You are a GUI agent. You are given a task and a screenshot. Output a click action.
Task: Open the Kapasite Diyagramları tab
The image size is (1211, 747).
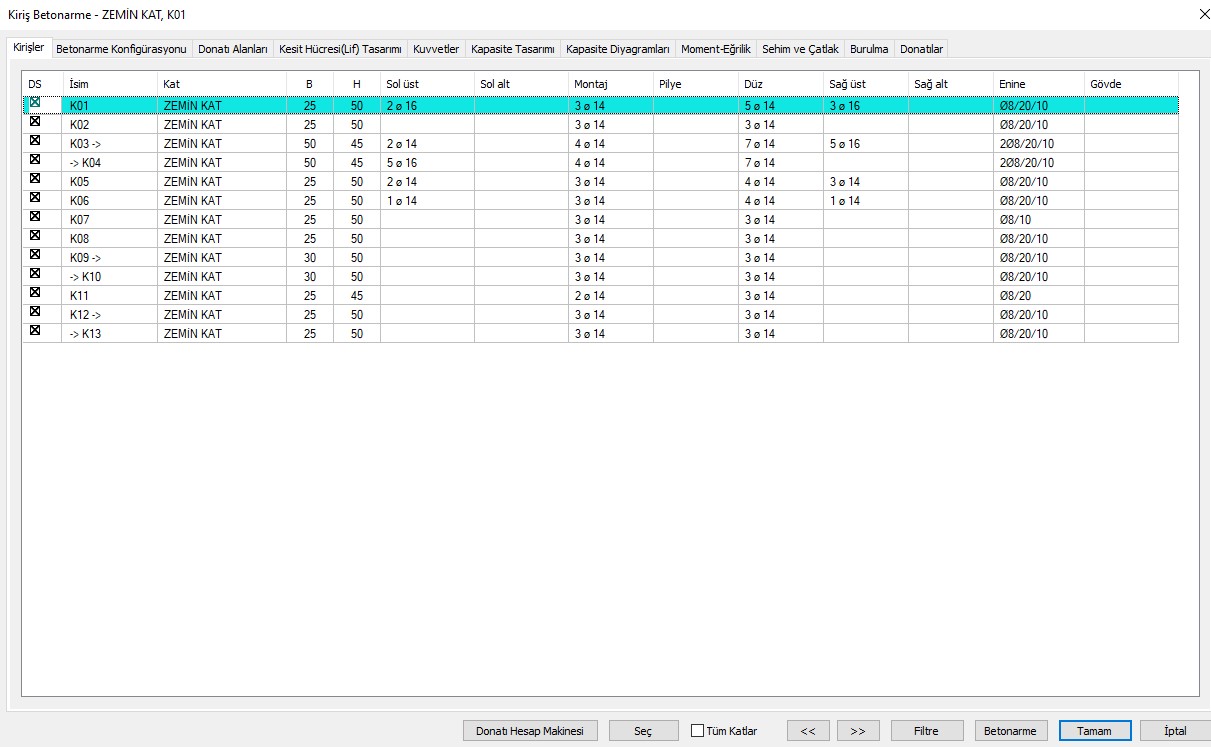tap(617, 49)
